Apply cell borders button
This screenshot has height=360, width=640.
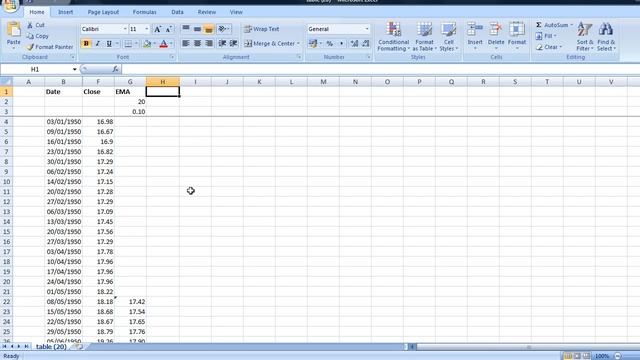[128, 44]
